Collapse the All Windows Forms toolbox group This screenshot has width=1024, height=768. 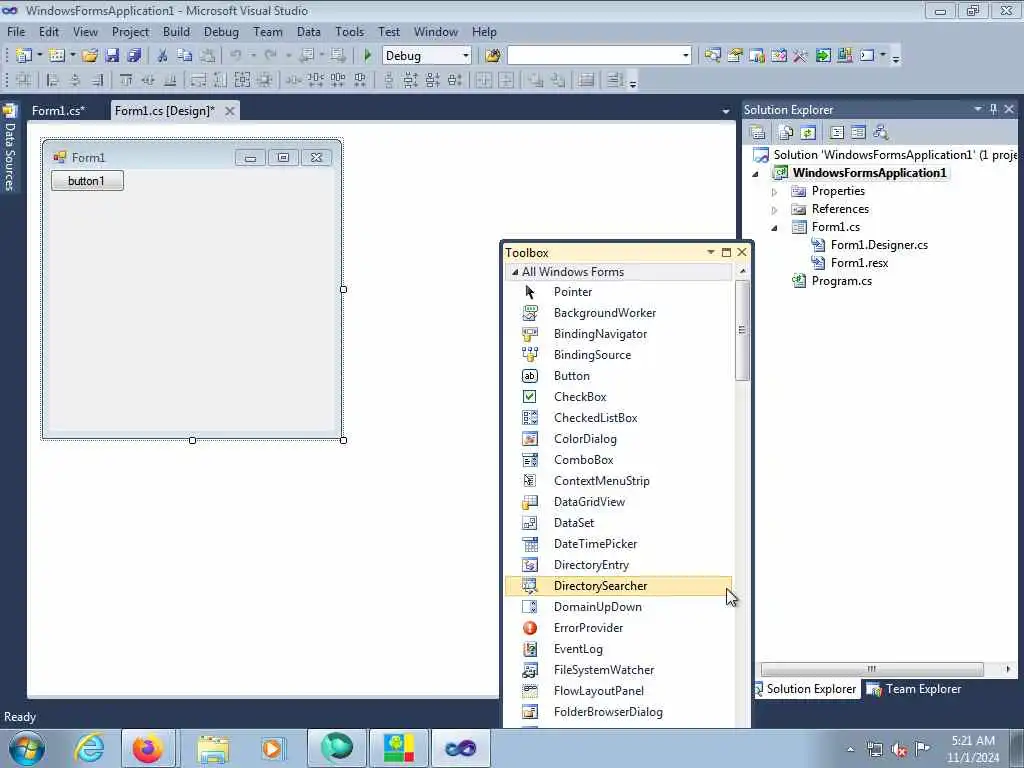(515, 272)
